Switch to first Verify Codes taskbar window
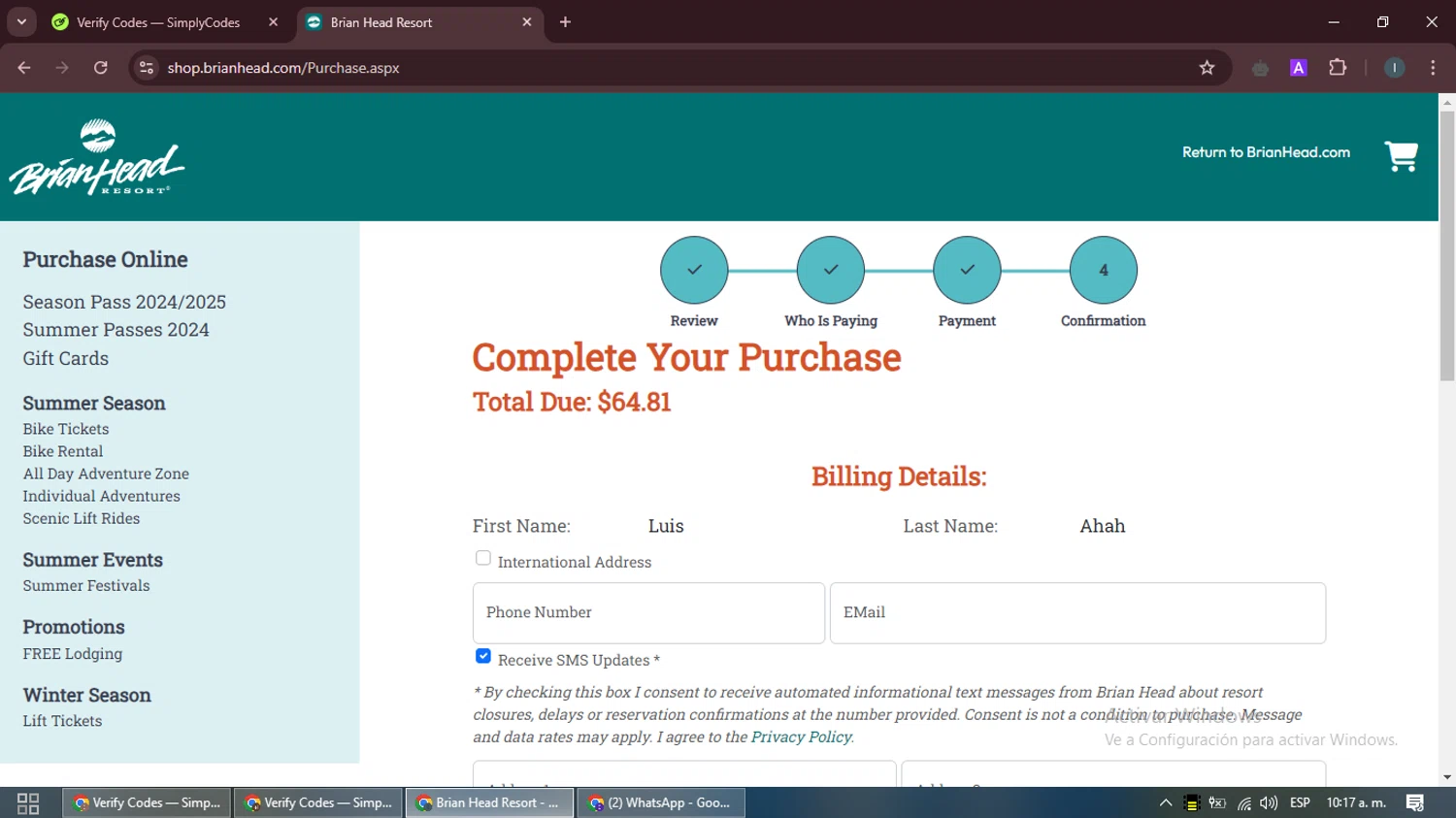Image resolution: width=1456 pixels, height=818 pixels. [147, 803]
